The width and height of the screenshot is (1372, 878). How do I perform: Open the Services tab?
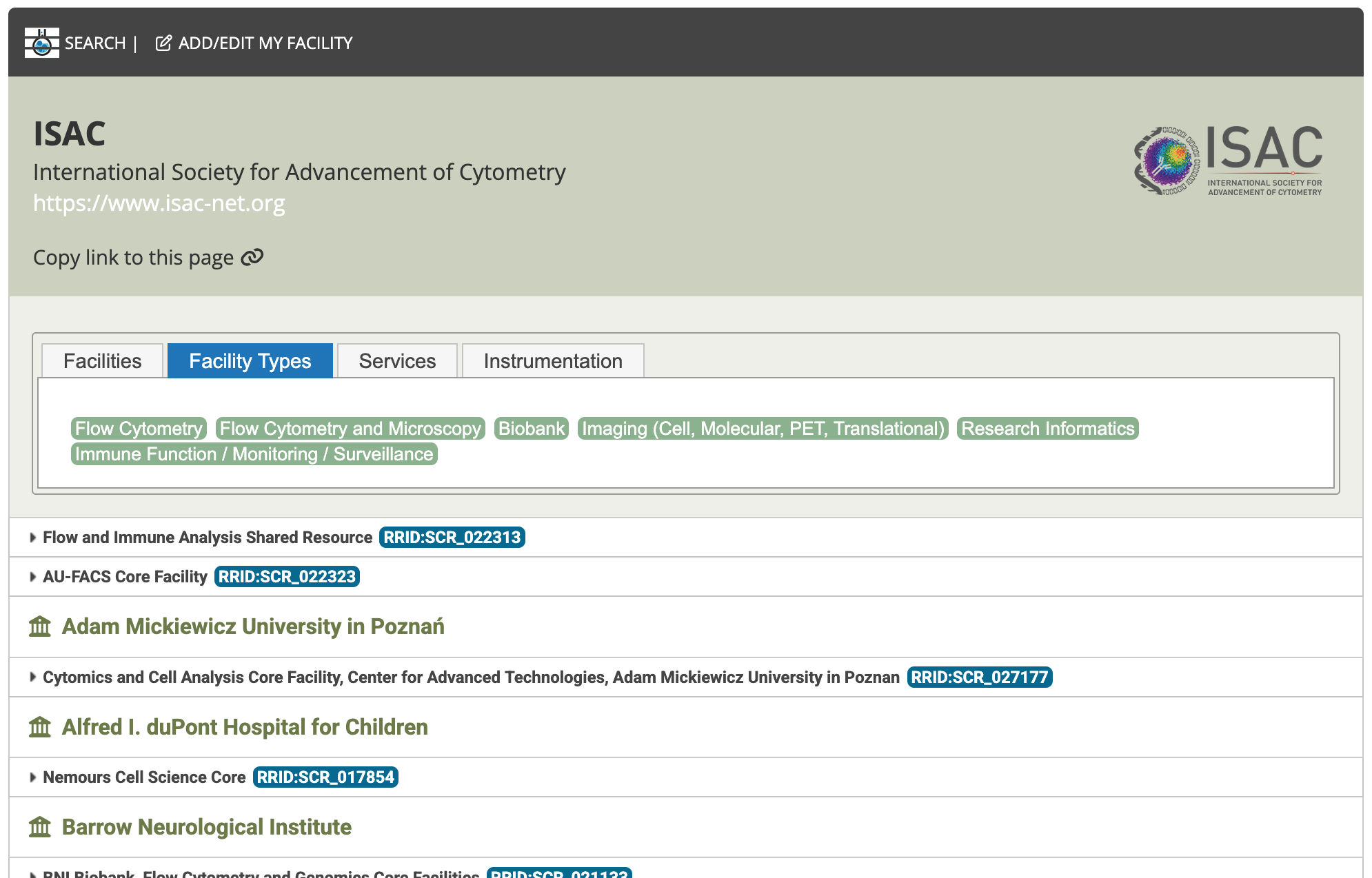(x=397, y=361)
